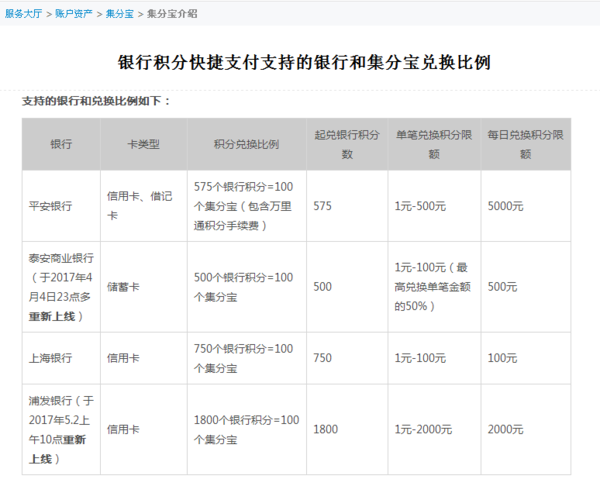Click the 上海银行 cell
The width and height of the screenshot is (600, 486).
(x=61, y=358)
